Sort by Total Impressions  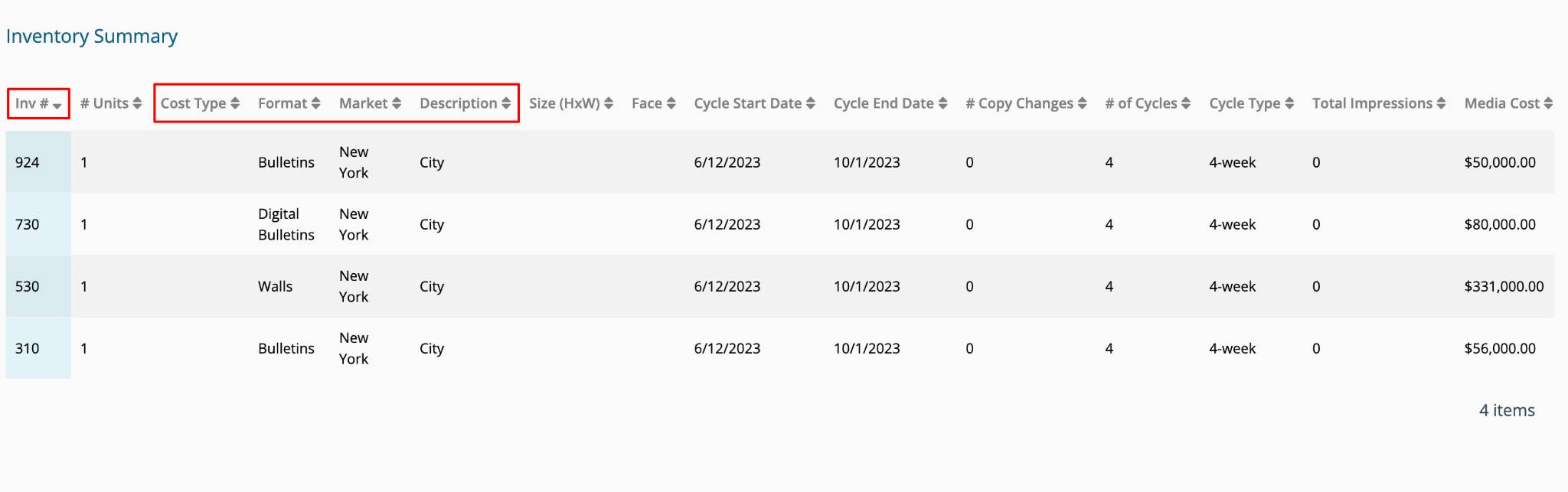point(1378,103)
